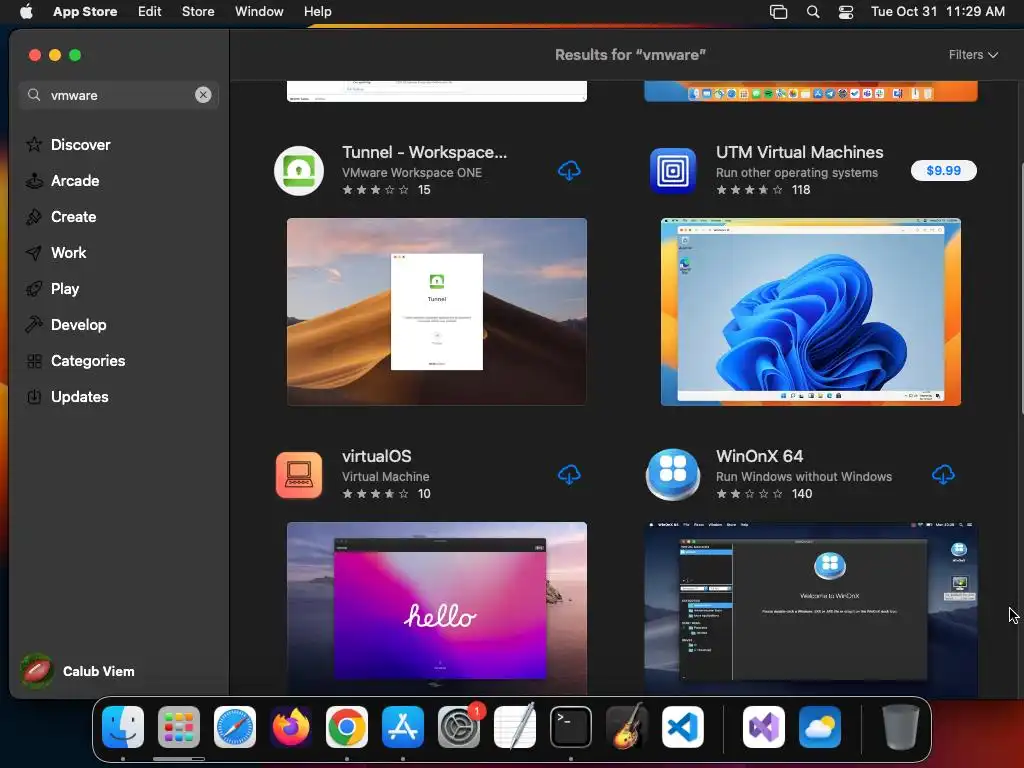
Task: Open the Window menu
Action: coord(259,11)
